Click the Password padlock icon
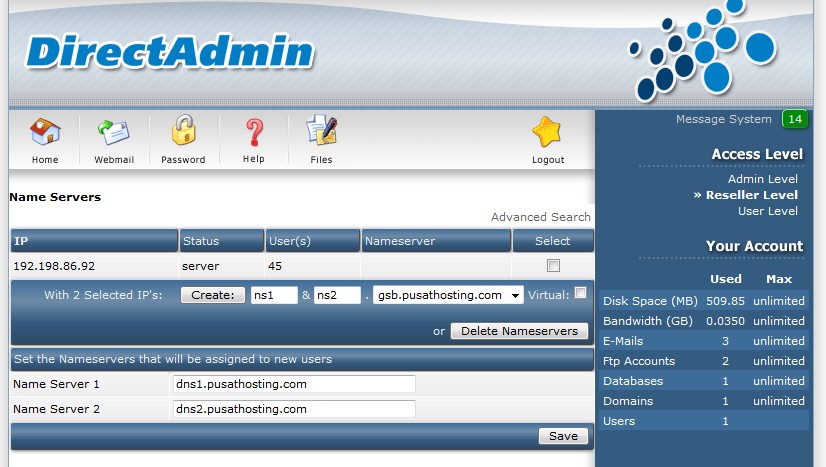826x467 pixels. coord(183,130)
